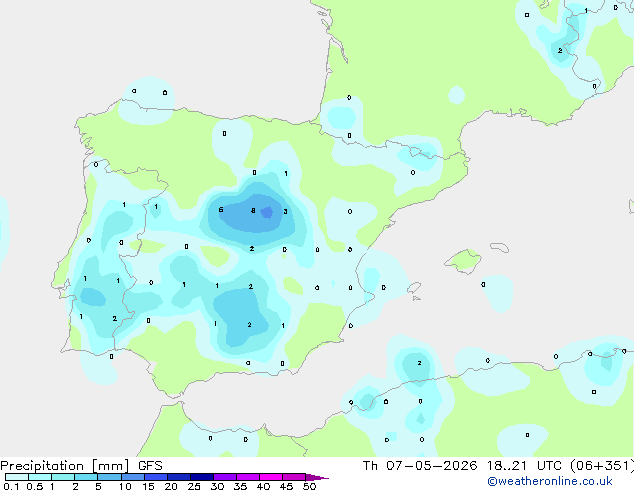Click the "15" legend scale label
Screen dimensions: 634x490
coord(148,486)
